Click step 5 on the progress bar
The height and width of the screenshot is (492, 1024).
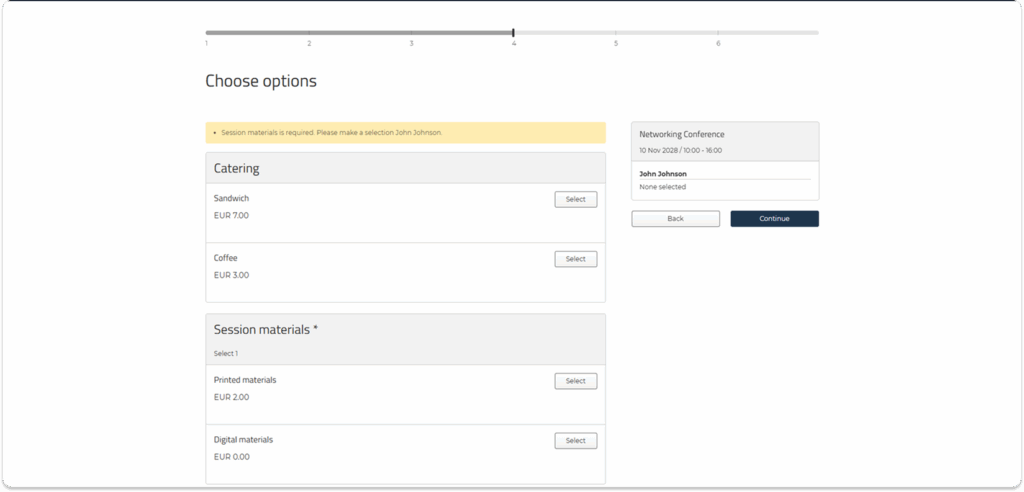click(x=616, y=43)
